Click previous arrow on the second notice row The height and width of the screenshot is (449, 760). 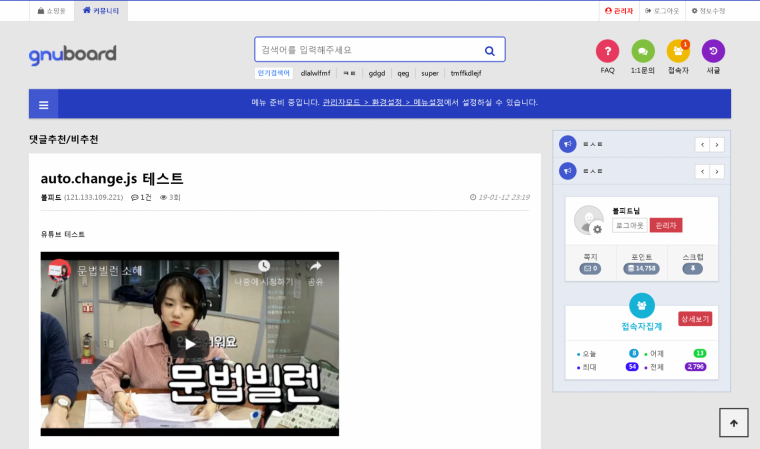pyautogui.click(x=702, y=172)
